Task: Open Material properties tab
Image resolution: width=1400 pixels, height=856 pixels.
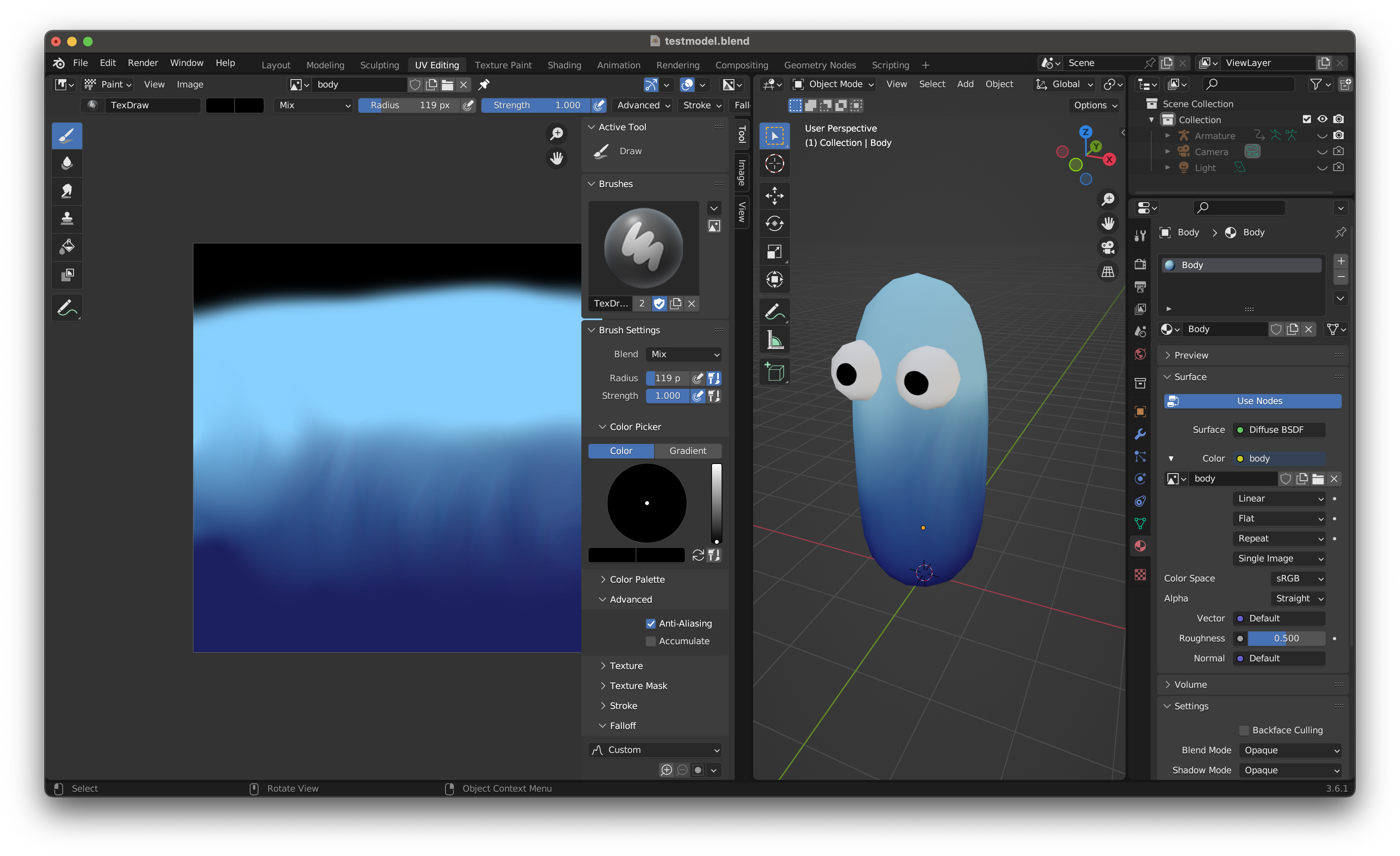Action: [1140, 546]
